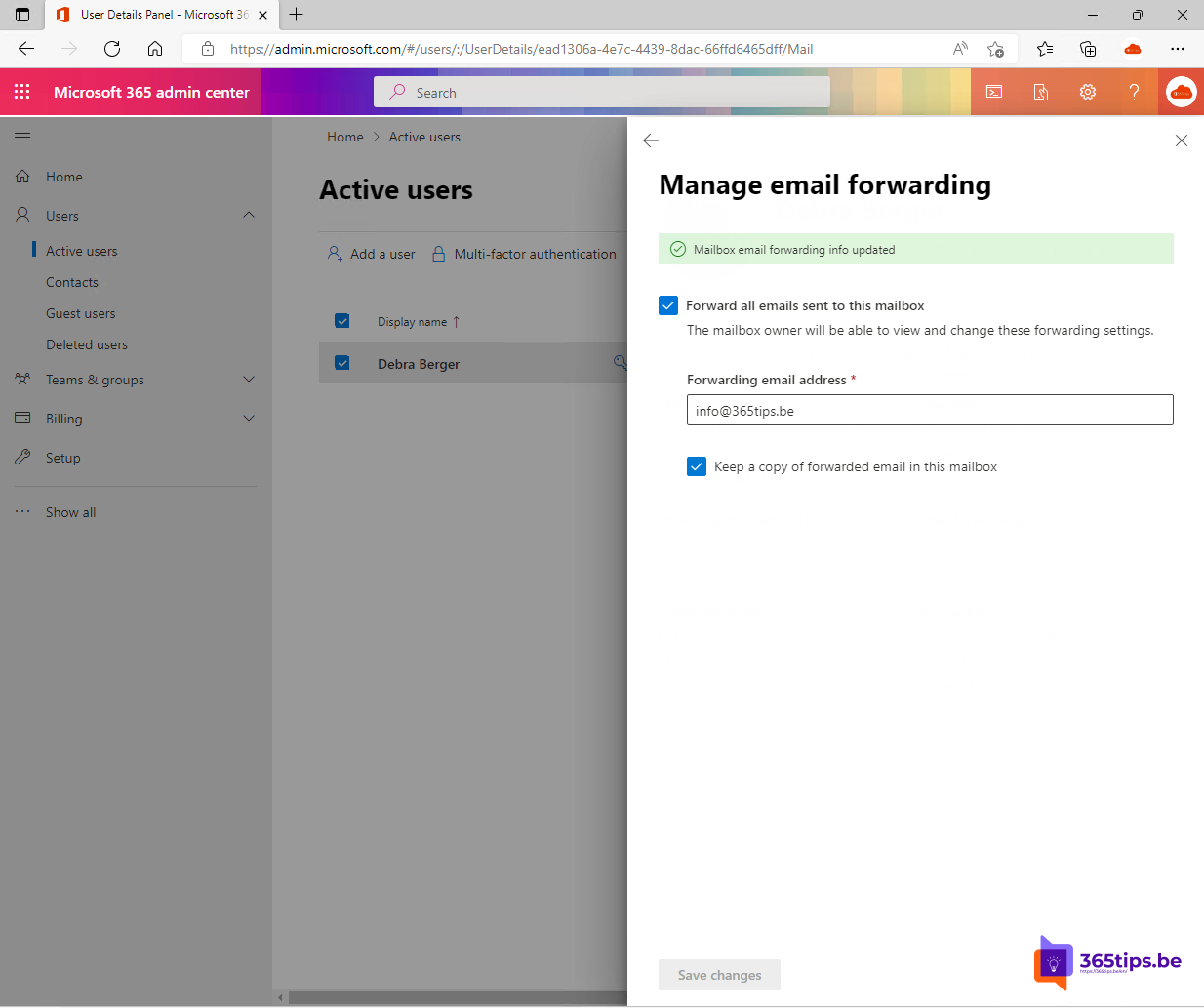The width and height of the screenshot is (1204, 1008).
Task: Open the browser Favorites list icon
Action: 1045,49
